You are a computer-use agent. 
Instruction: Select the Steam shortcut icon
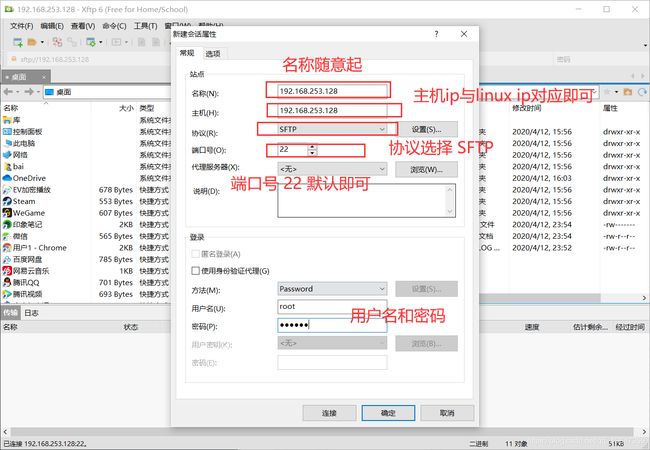(x=7, y=201)
